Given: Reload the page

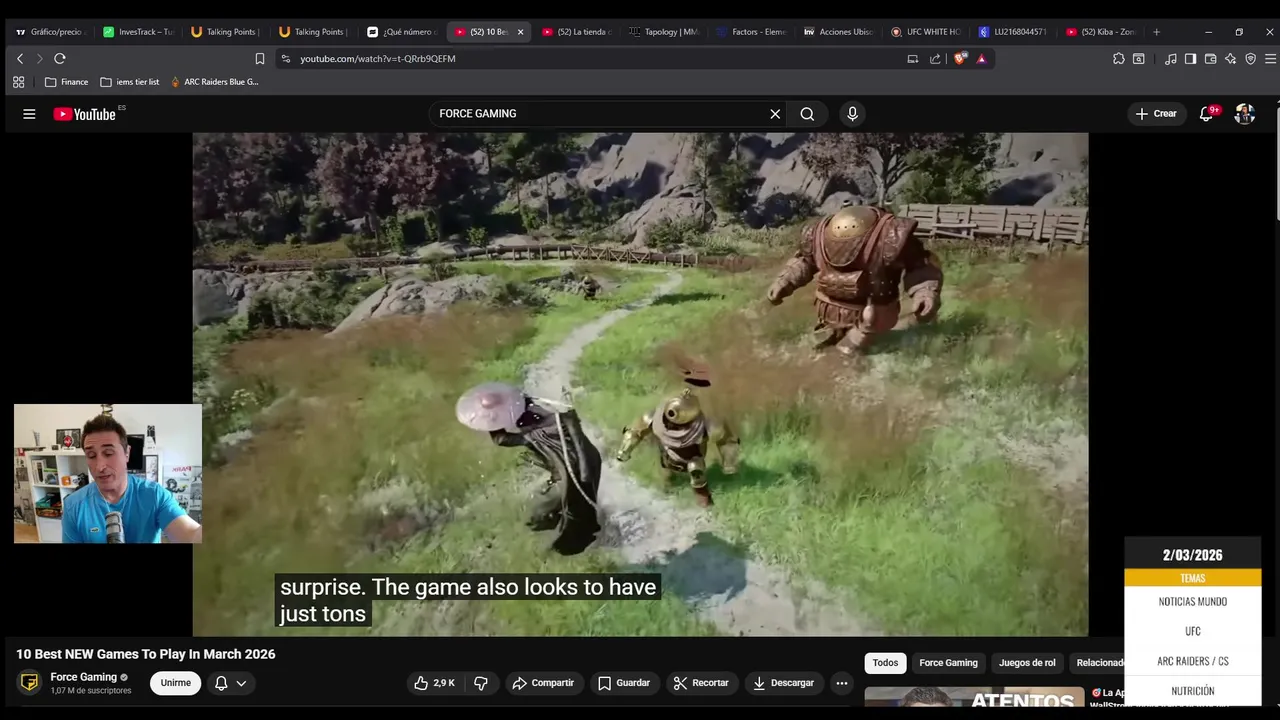Looking at the screenshot, I should point(60,59).
